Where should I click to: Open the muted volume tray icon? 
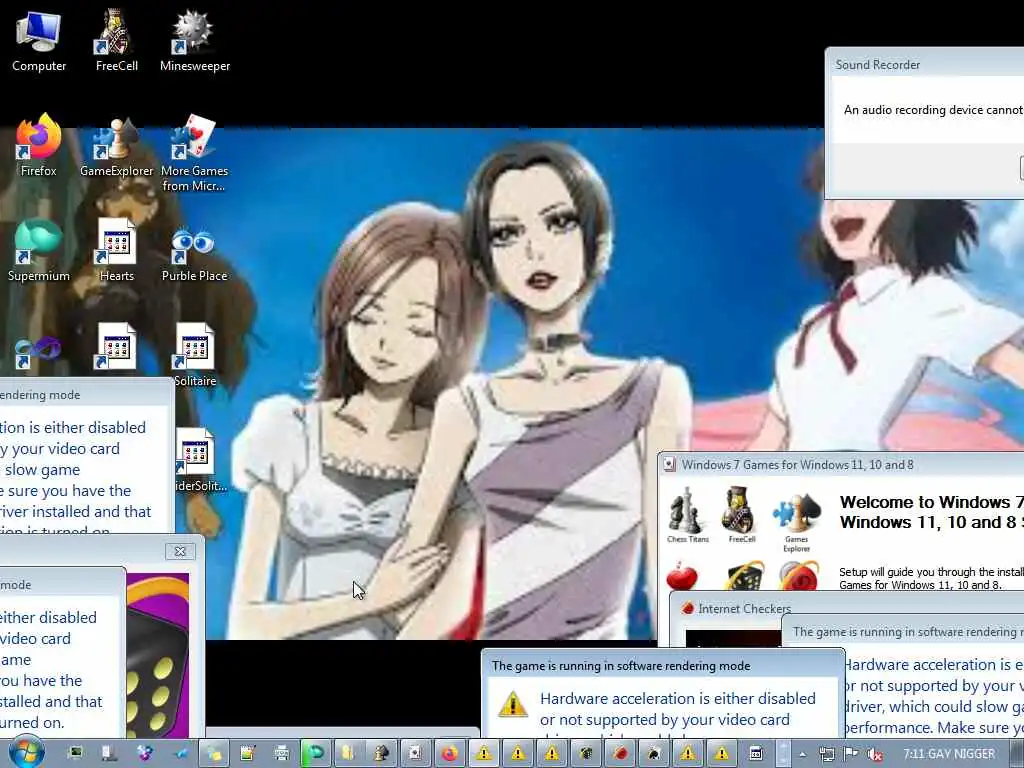tap(875, 754)
